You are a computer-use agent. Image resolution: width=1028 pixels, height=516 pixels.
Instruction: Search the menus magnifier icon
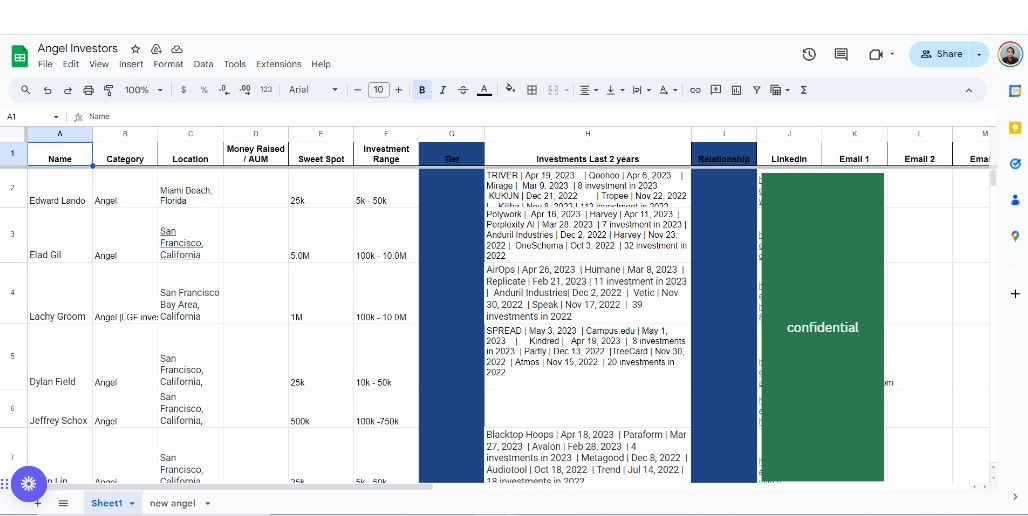tap(26, 90)
